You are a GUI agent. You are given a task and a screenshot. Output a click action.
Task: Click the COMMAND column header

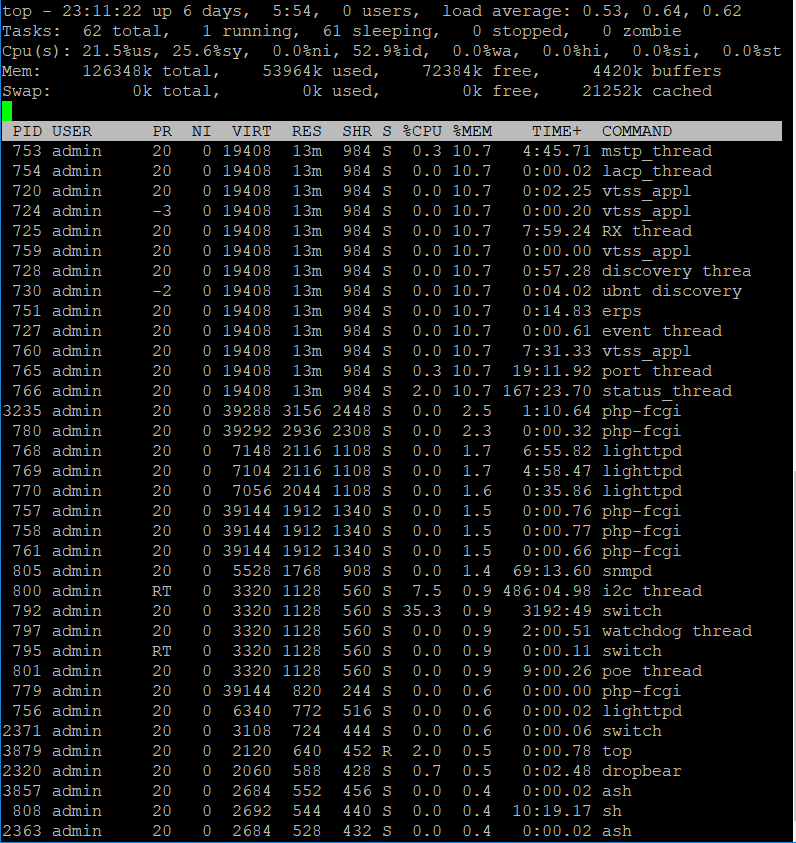(x=636, y=131)
